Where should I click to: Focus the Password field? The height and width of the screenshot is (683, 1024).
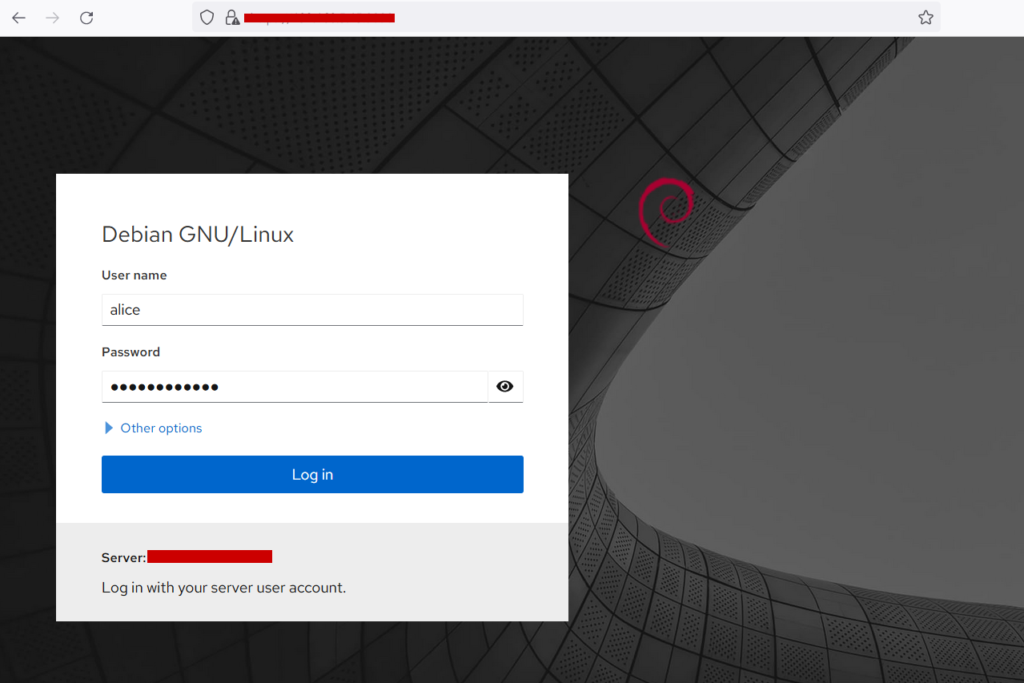tap(295, 387)
